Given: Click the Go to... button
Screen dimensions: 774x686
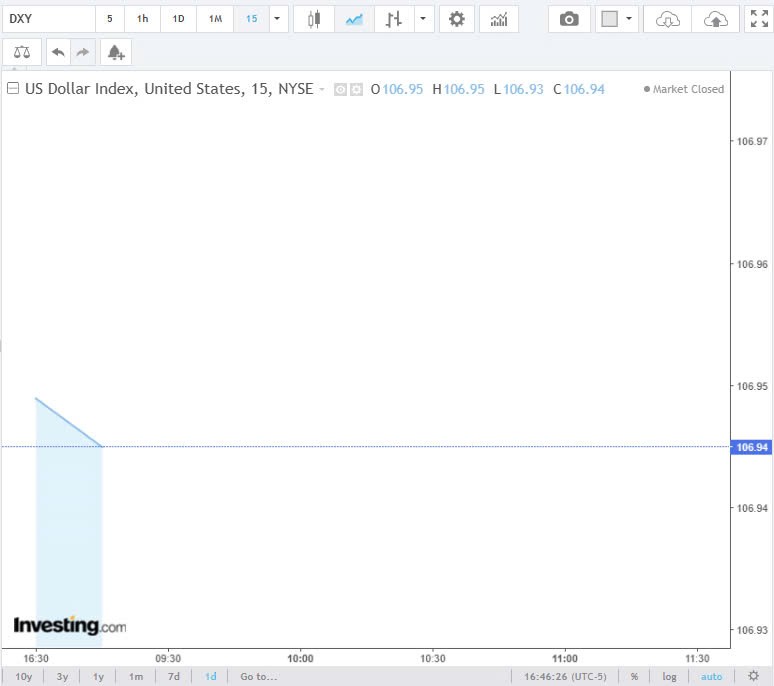Looking at the screenshot, I should (x=258, y=677).
